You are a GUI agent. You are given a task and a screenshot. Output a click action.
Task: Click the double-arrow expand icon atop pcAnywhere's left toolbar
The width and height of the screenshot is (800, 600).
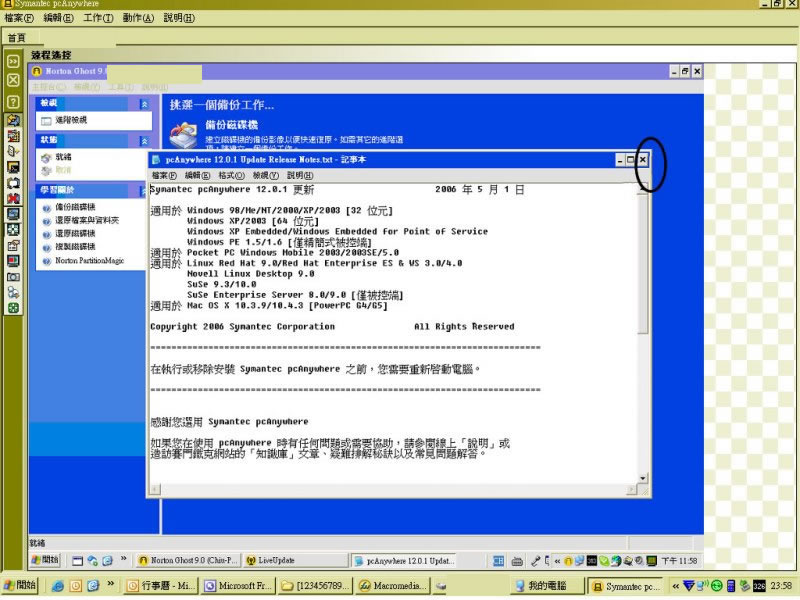point(13,61)
